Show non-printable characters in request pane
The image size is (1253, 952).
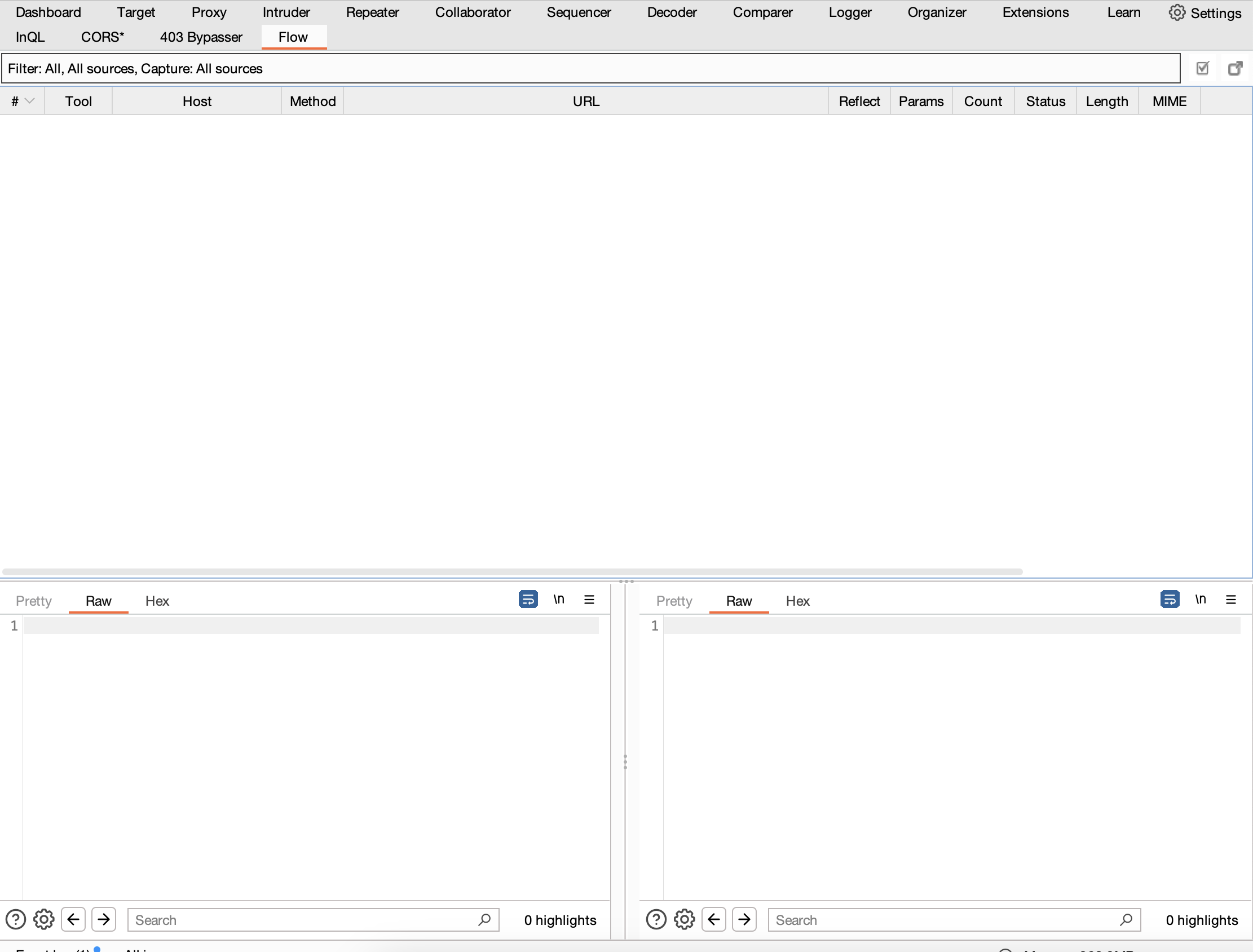(558, 599)
